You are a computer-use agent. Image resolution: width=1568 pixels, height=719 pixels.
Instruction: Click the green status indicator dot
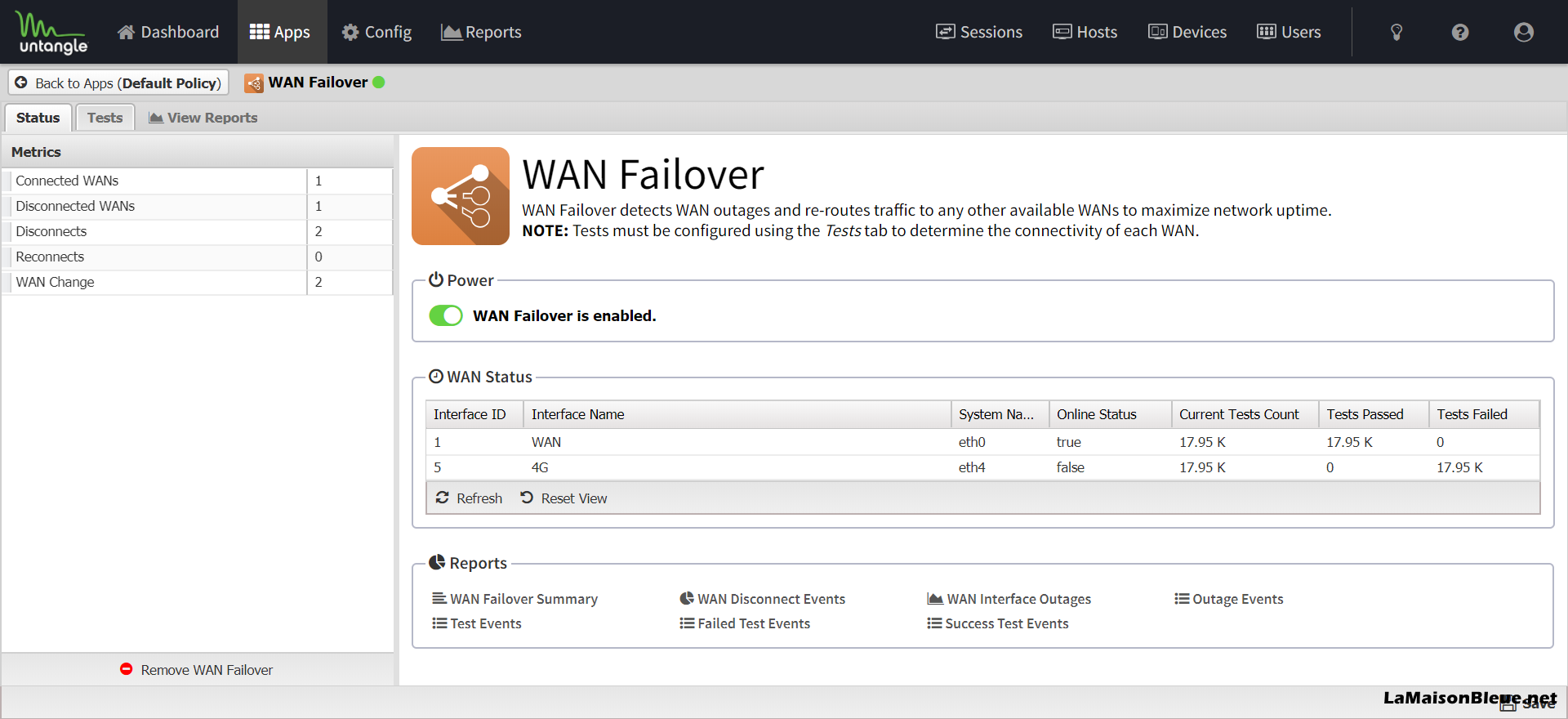point(379,82)
